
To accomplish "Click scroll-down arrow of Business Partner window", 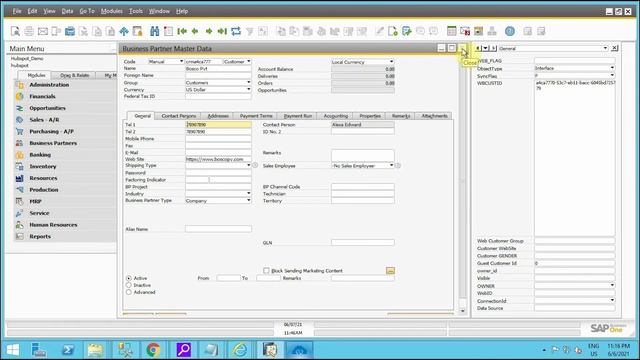I will point(462,311).
